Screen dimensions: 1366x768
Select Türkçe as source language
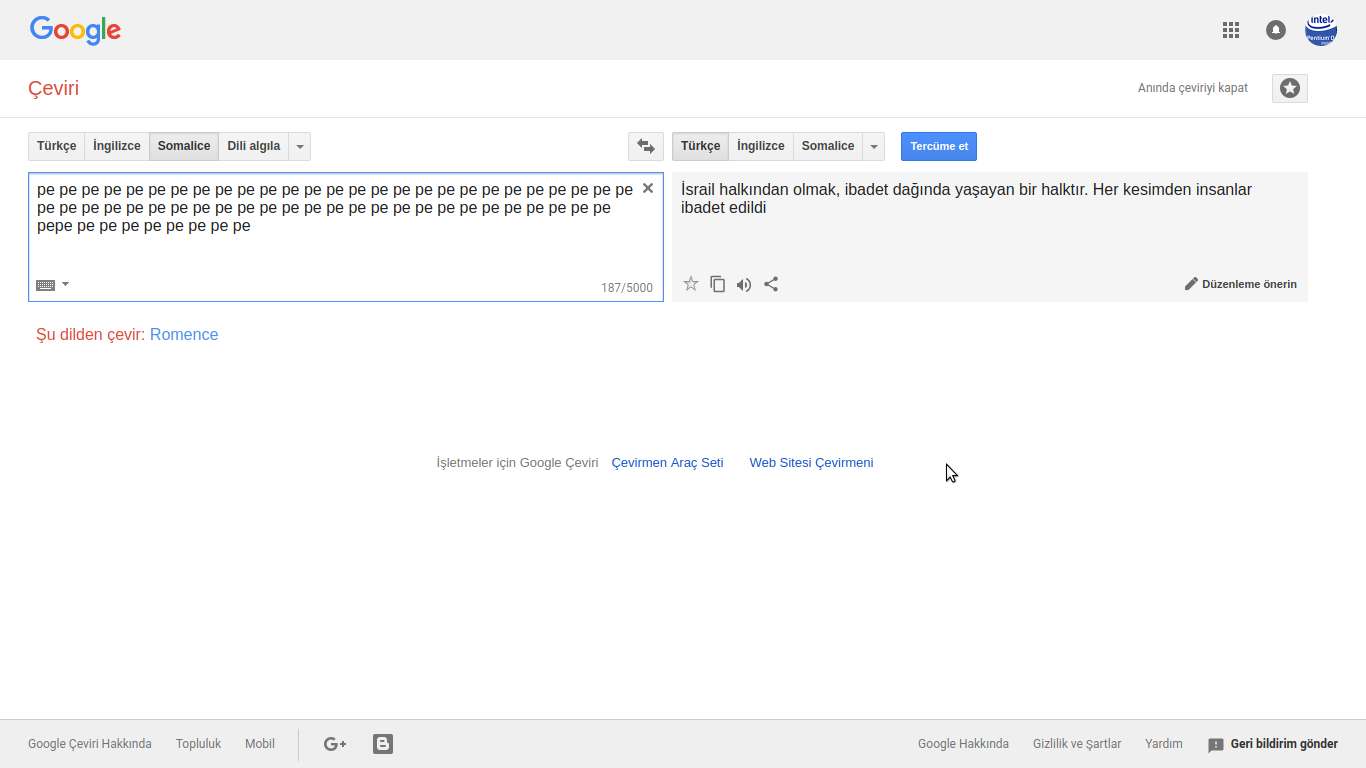(x=57, y=146)
